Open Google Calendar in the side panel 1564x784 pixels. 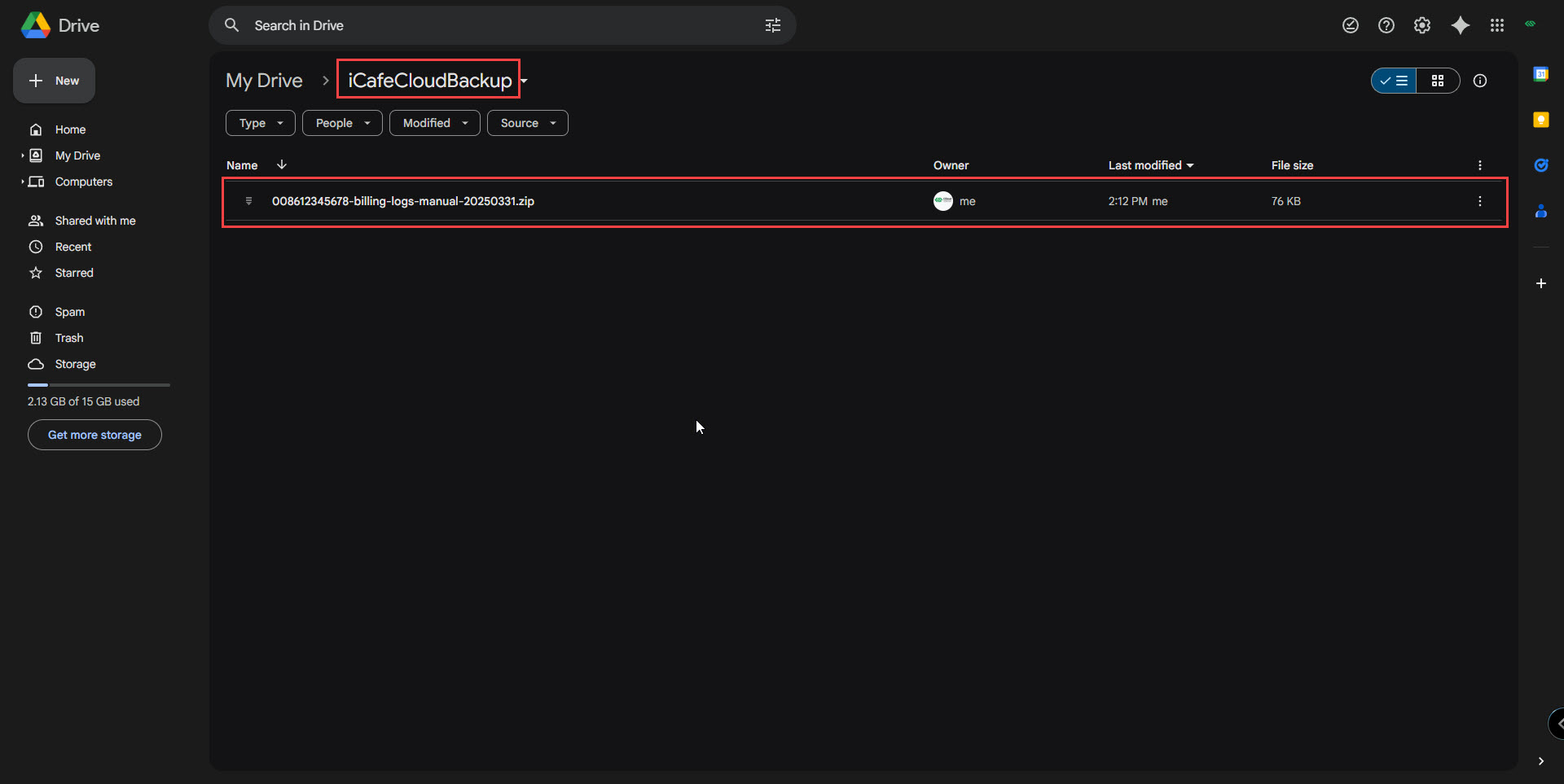click(x=1540, y=74)
